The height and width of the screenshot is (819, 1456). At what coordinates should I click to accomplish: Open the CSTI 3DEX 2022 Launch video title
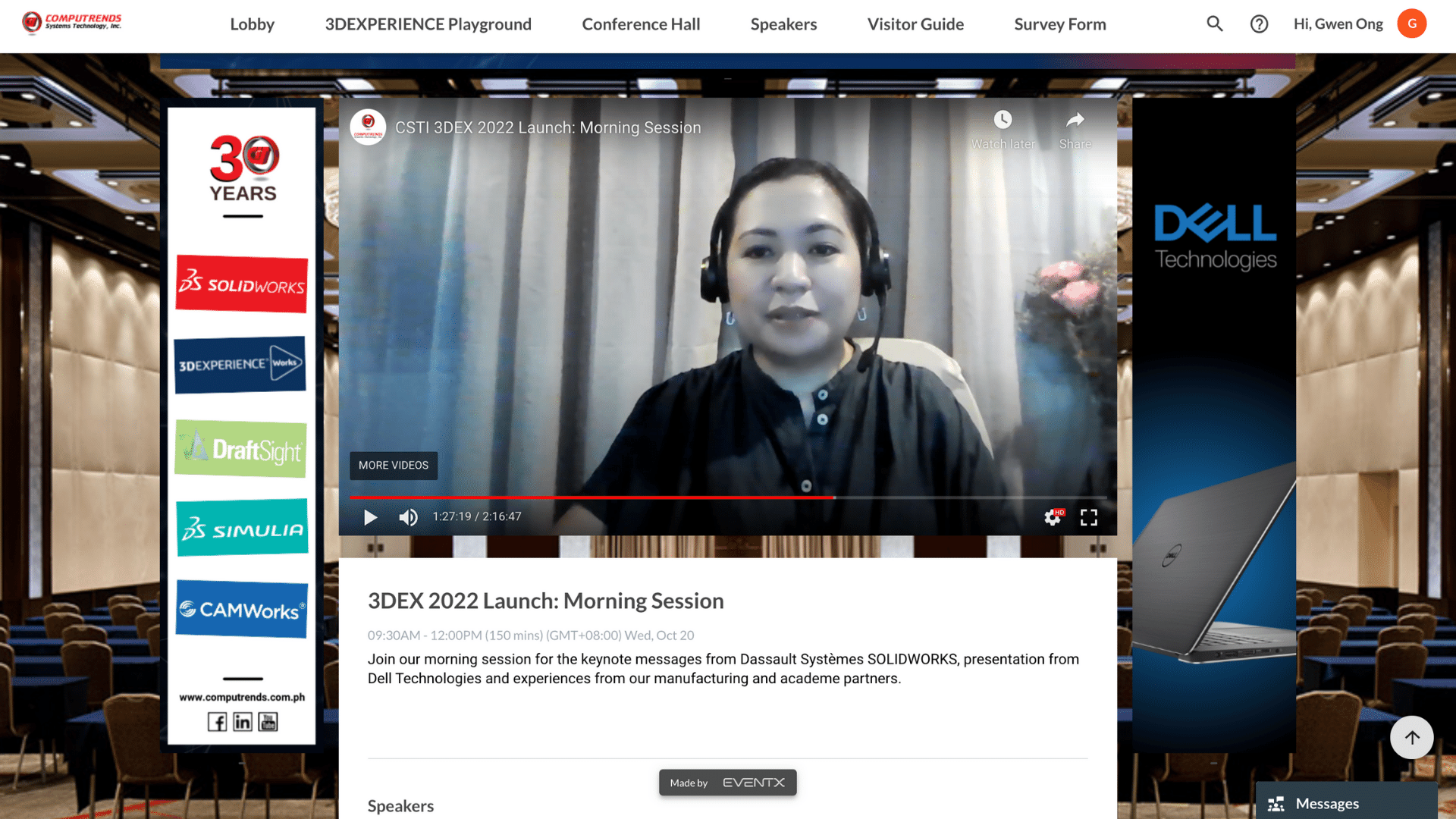click(548, 127)
